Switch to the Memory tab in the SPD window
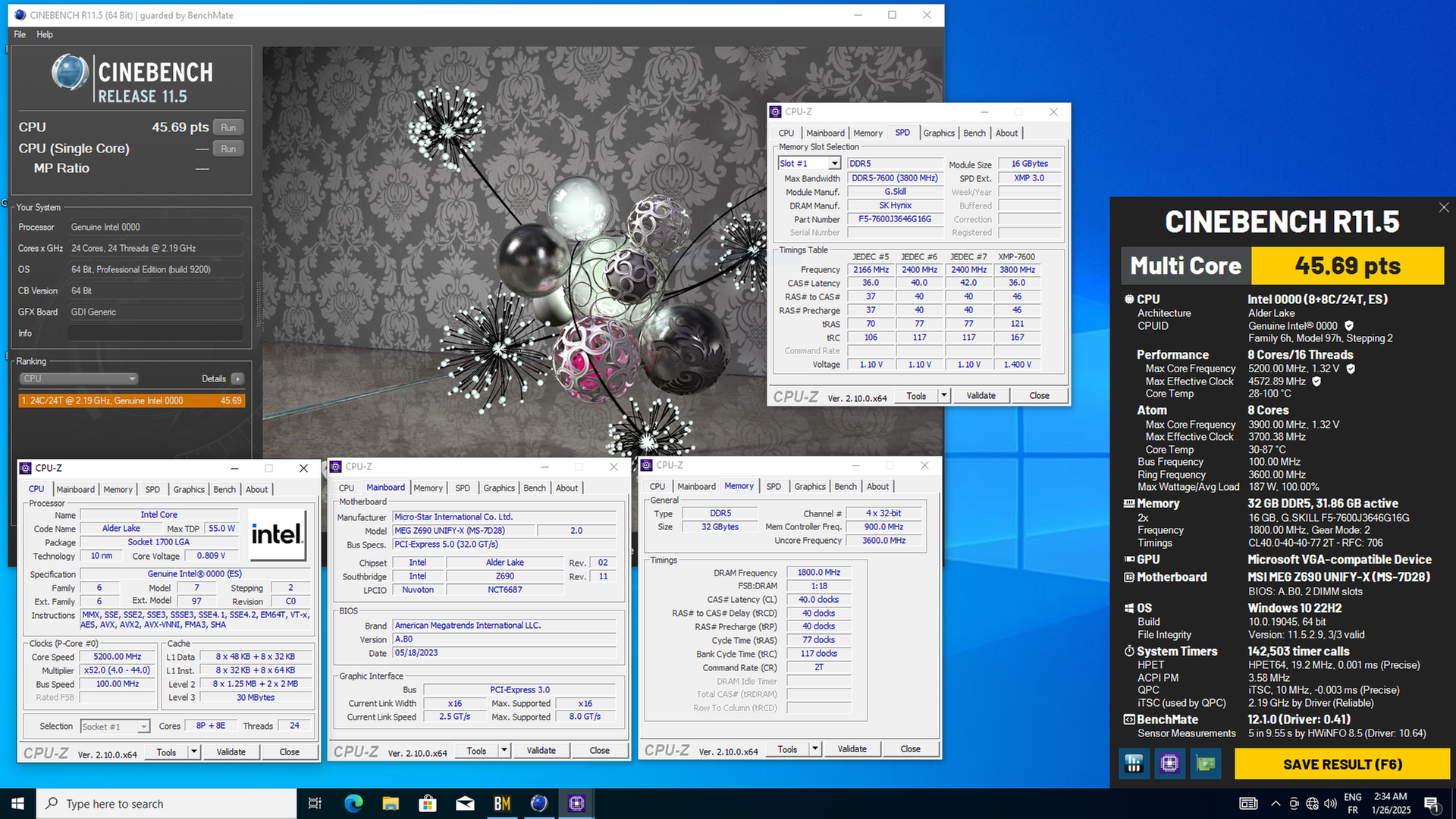1456x819 pixels. click(x=868, y=133)
